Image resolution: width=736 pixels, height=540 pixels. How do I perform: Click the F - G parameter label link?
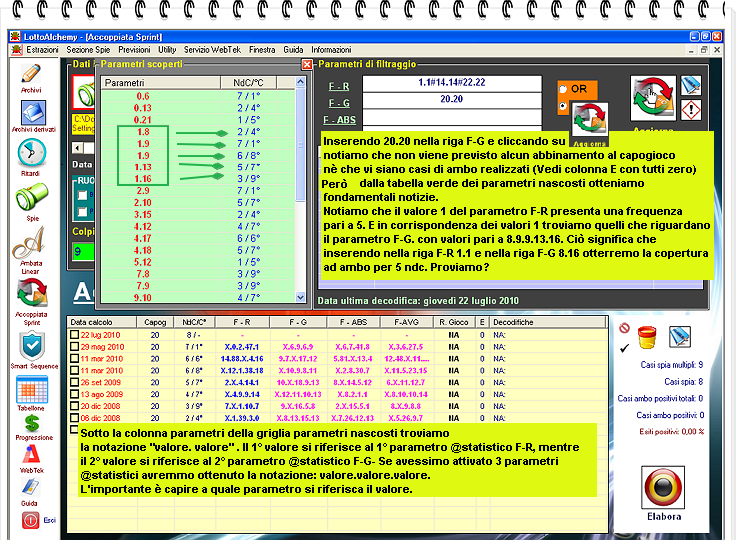339,103
